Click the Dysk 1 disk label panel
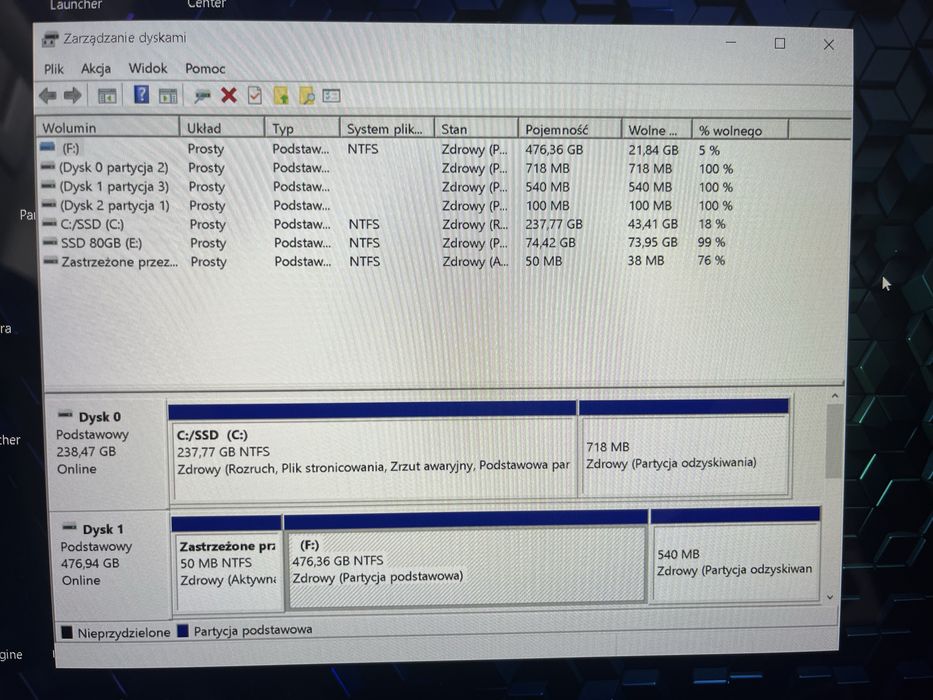This screenshot has width=933, height=700. click(111, 563)
